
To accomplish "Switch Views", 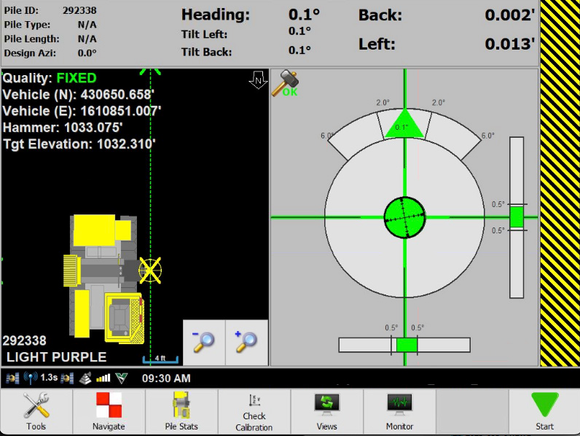I will (x=327, y=411).
